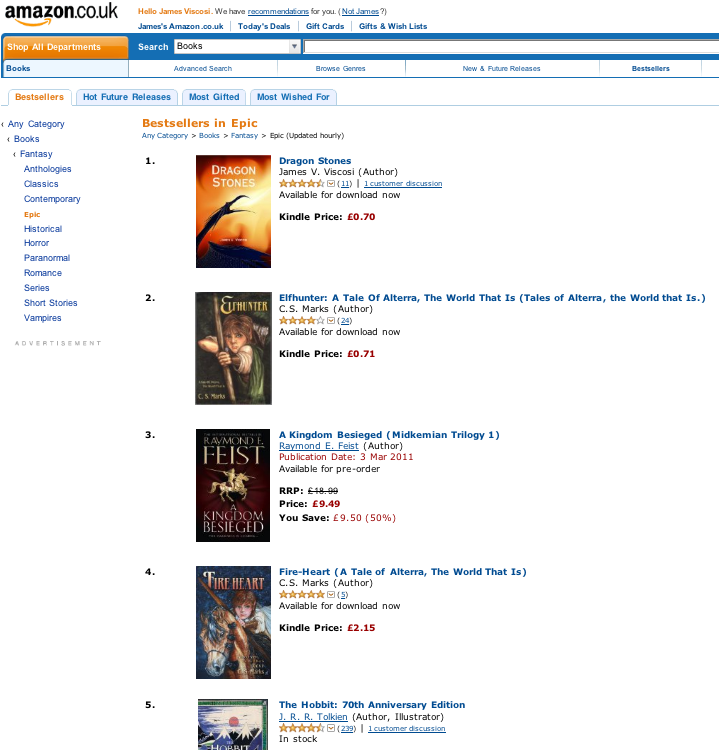Viewport: 719px width, 750px height.
Task: Click the Fire-Heart star rating
Action: tap(300, 594)
